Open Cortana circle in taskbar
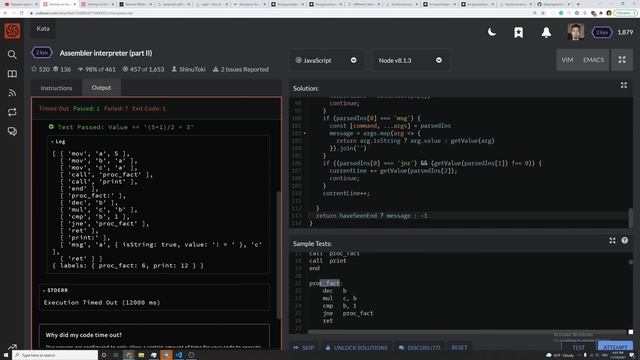 click(104, 355)
